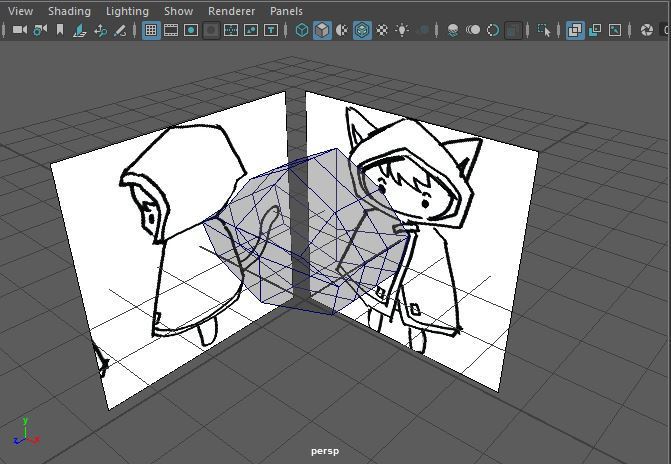The image size is (671, 464).
Task: Click the Multisample Anti-aliasing icon
Action: point(493,30)
